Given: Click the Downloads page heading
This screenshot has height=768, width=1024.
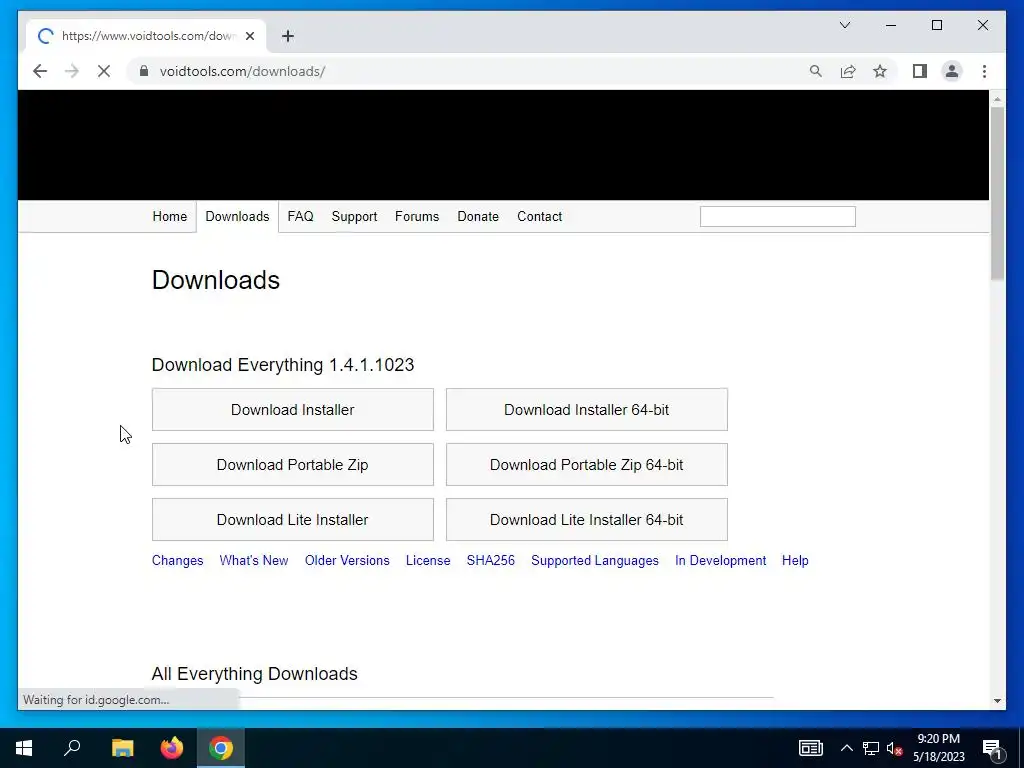Looking at the screenshot, I should click(x=216, y=280).
